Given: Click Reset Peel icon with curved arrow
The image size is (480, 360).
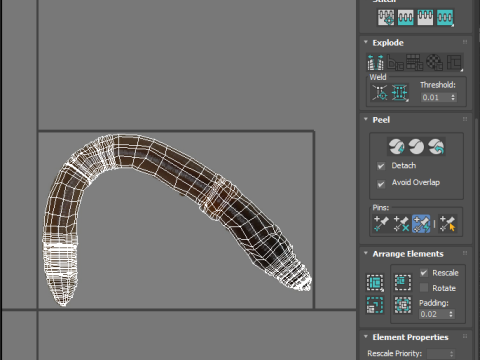Looking at the screenshot, I should click(436, 146).
